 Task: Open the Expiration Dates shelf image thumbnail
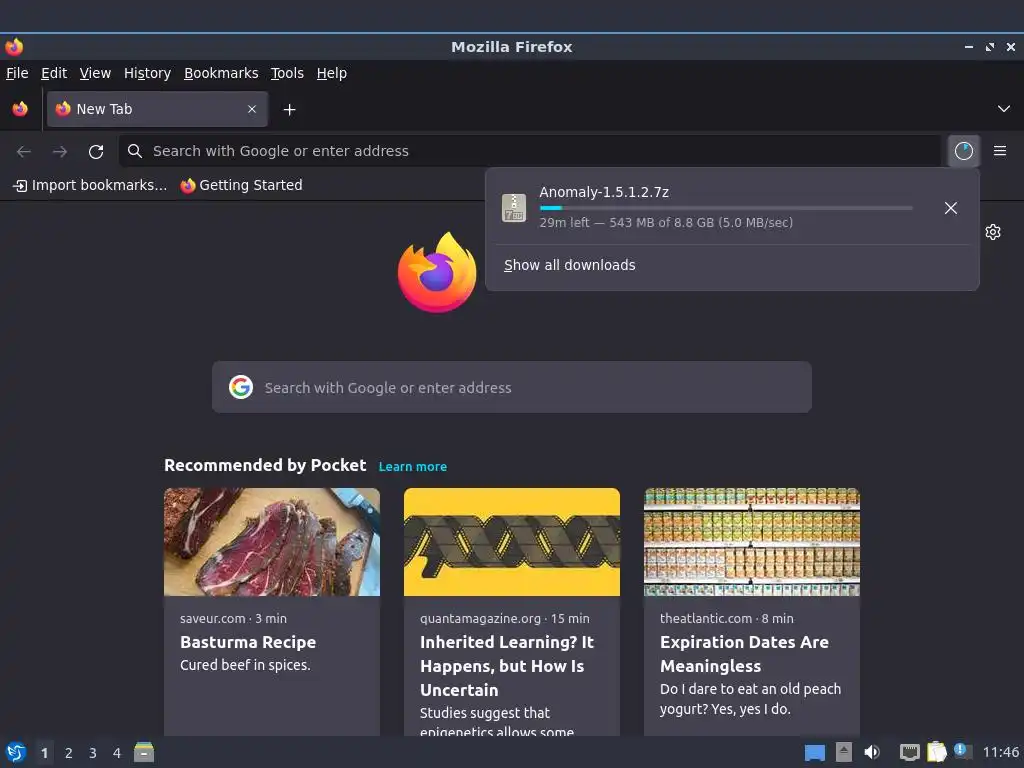click(752, 542)
